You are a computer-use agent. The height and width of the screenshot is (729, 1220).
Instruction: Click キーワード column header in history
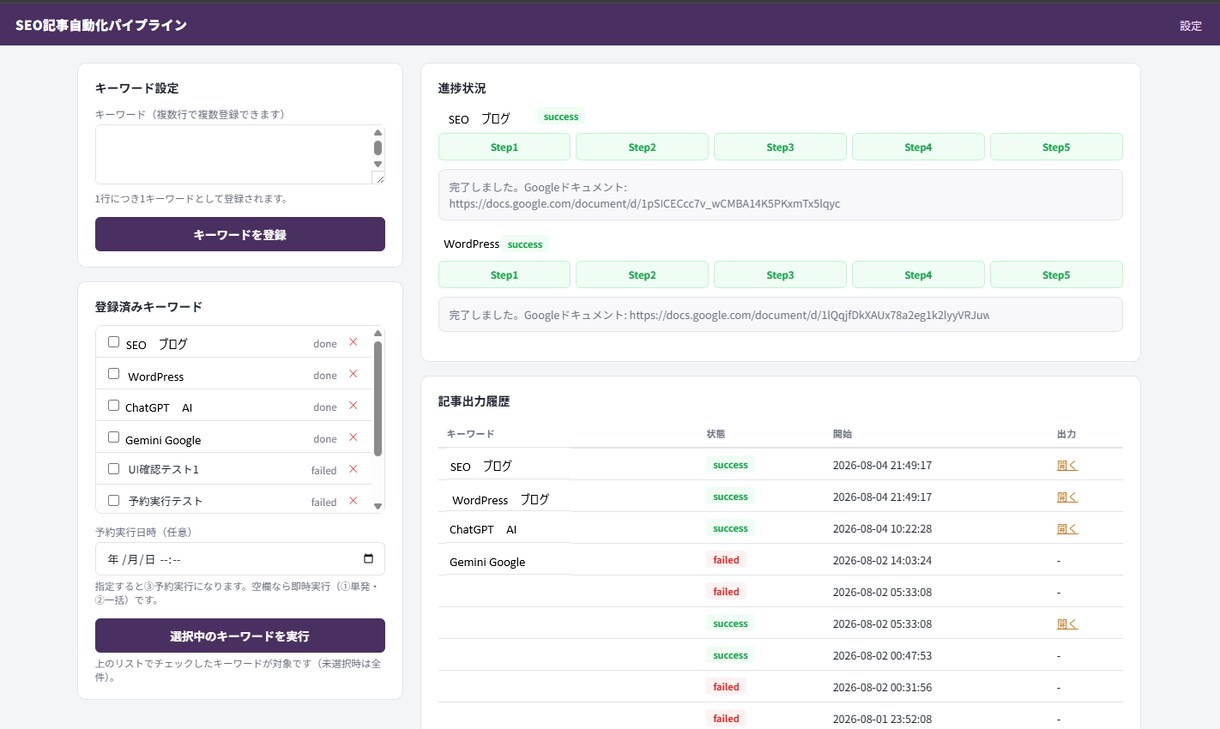[x=470, y=434]
